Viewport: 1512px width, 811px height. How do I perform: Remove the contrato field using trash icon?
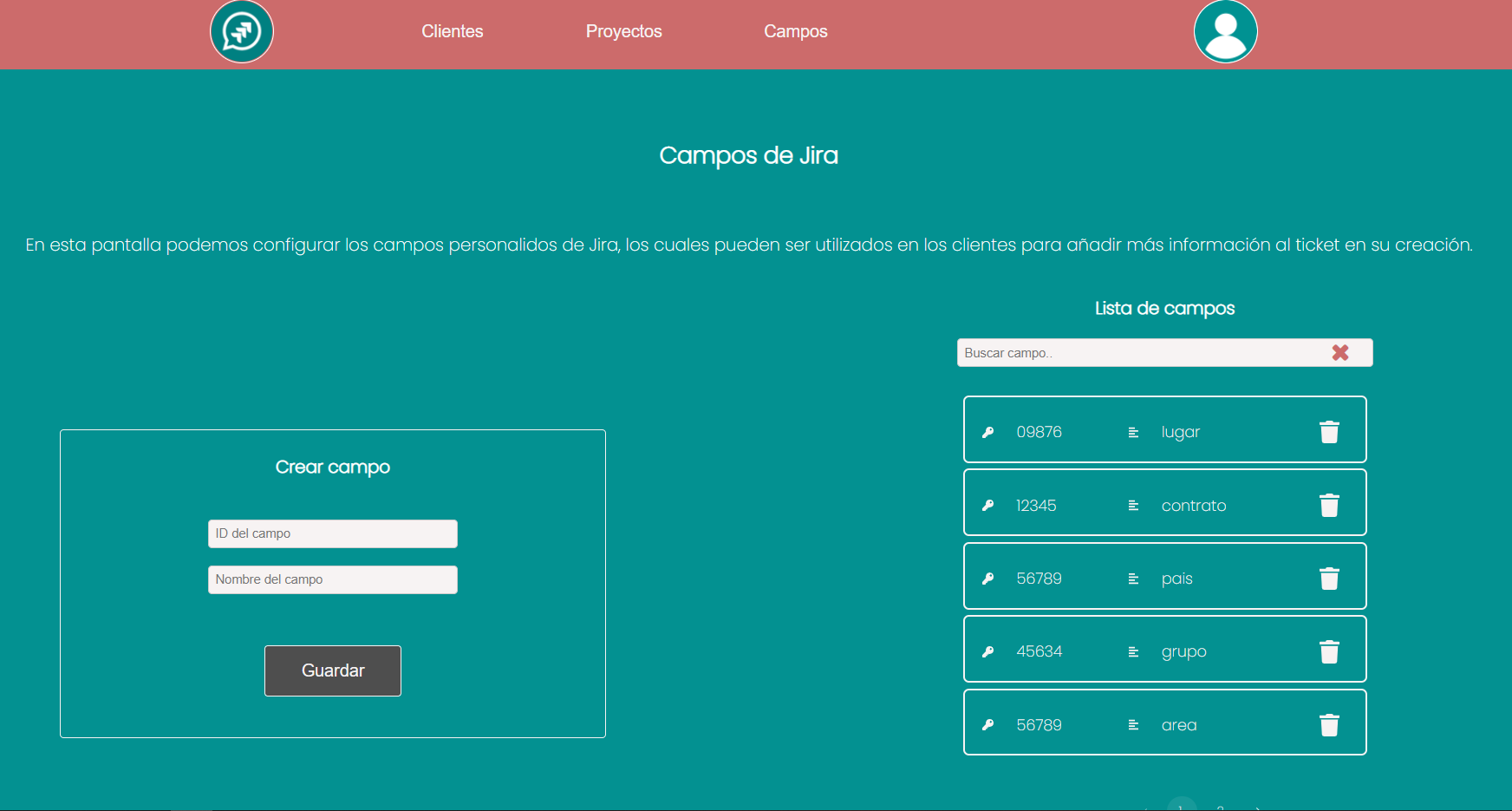[x=1330, y=503]
